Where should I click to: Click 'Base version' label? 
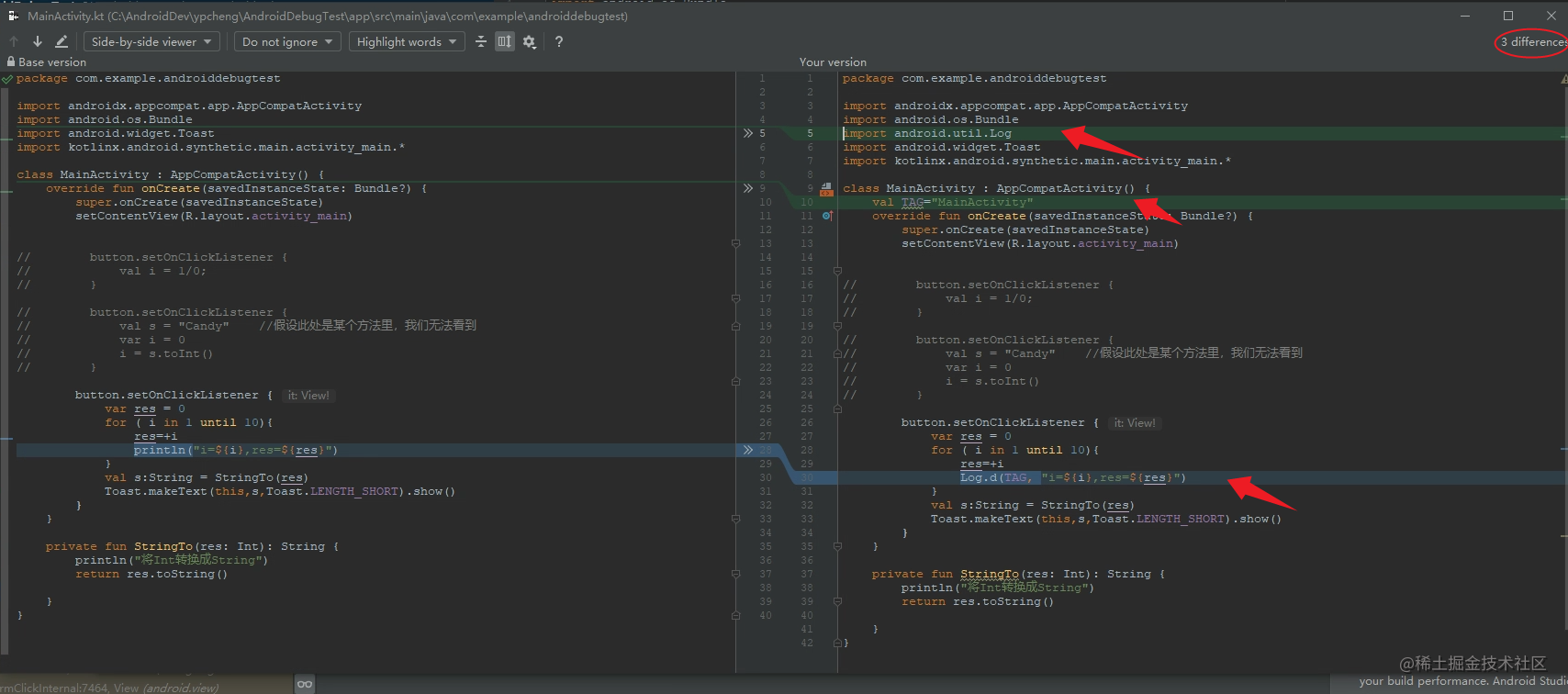(x=52, y=62)
